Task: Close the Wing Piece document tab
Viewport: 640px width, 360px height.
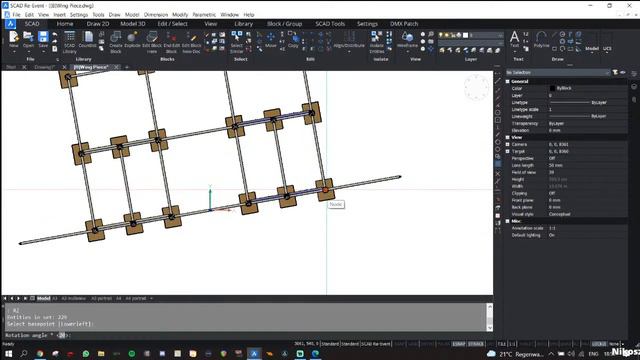Action: (116, 67)
